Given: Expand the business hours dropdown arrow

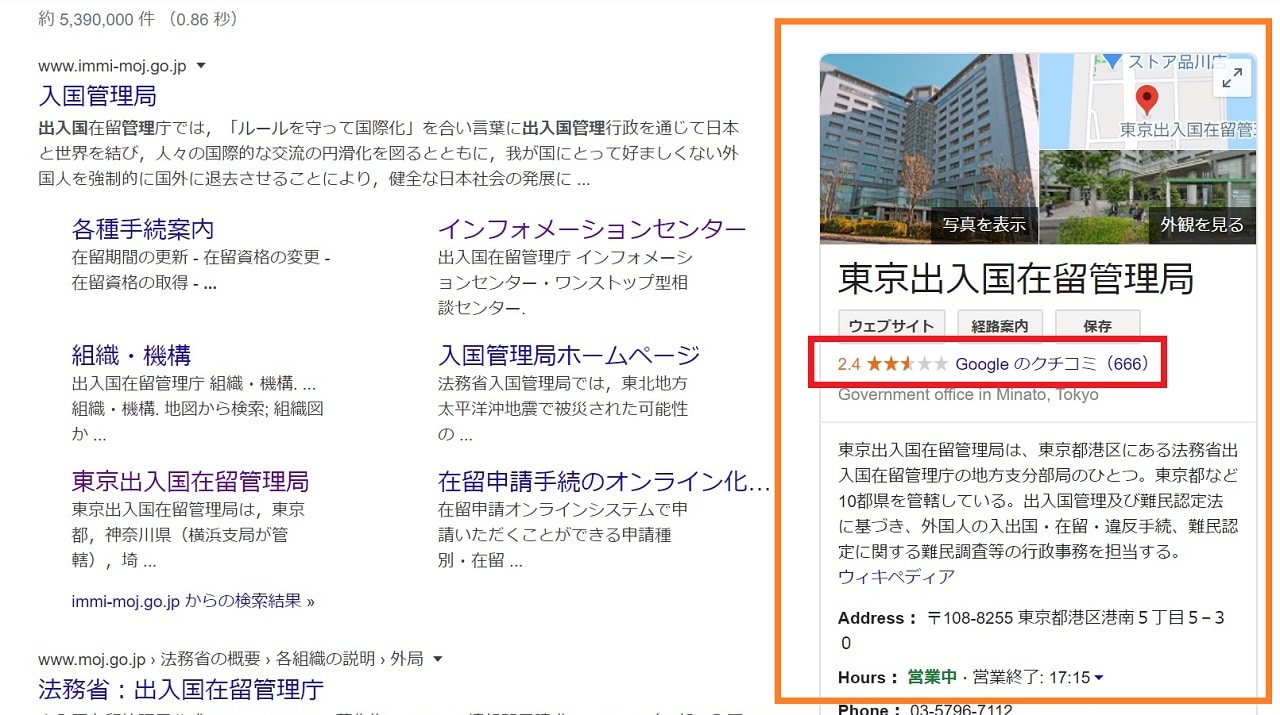Looking at the screenshot, I should tap(1099, 678).
